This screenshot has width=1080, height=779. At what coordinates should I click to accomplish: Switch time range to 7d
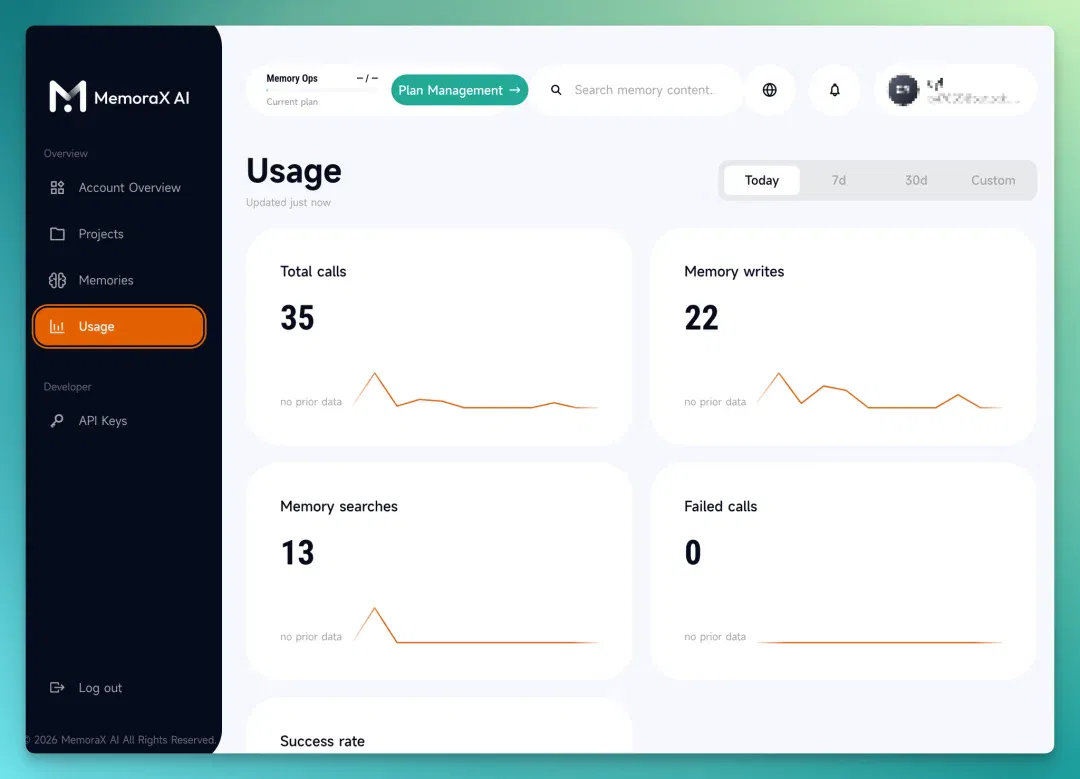click(x=838, y=180)
